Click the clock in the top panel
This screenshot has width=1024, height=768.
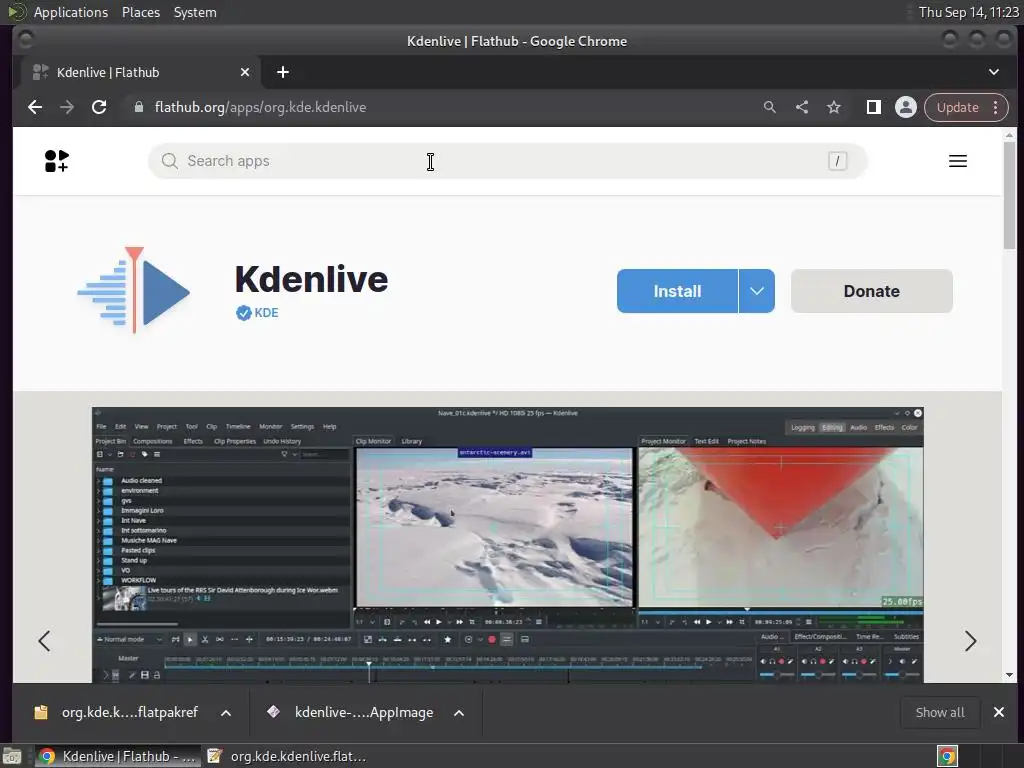click(968, 12)
